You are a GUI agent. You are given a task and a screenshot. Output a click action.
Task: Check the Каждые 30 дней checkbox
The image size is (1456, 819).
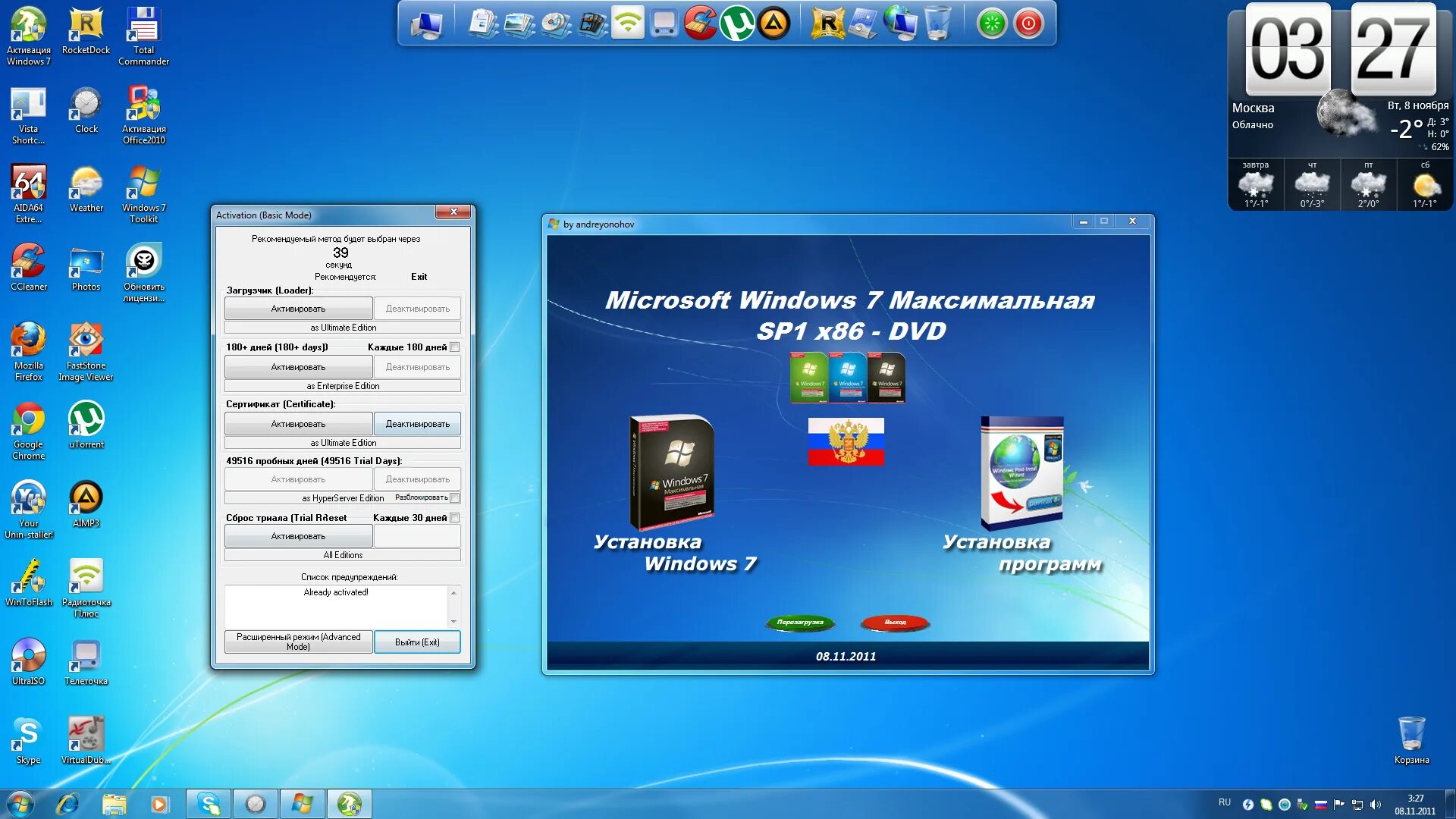pyautogui.click(x=454, y=518)
